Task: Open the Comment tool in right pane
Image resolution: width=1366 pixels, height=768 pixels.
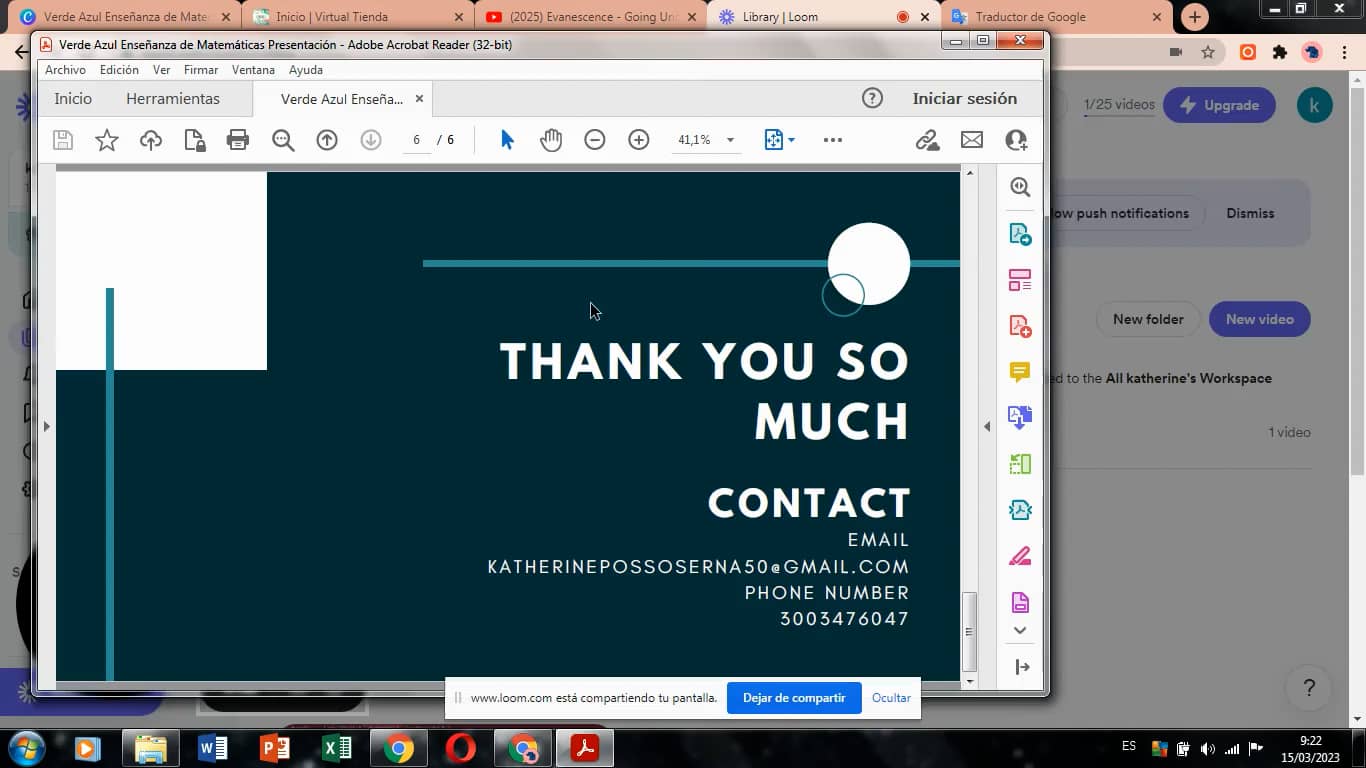Action: [1020, 372]
